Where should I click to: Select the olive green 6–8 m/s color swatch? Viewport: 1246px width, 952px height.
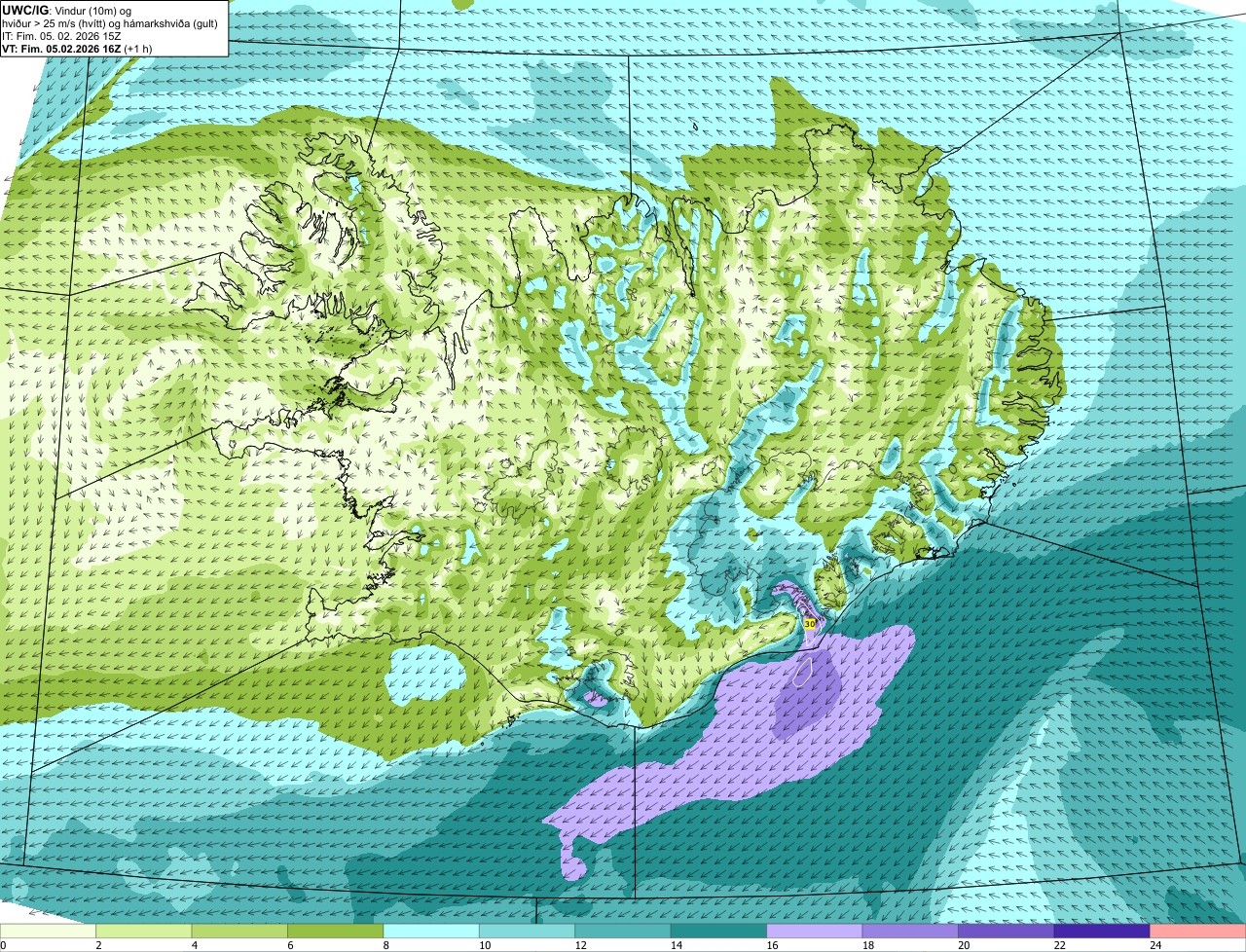(336, 932)
